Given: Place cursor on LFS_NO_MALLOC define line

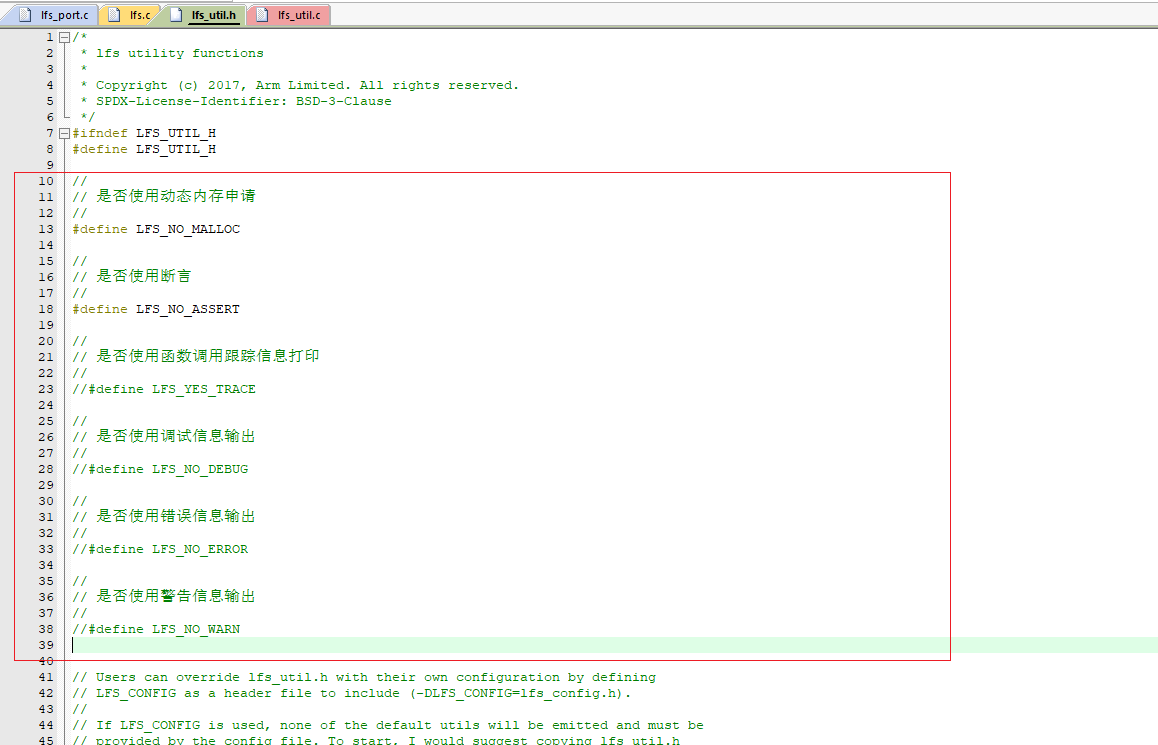Looking at the screenshot, I should [156, 229].
